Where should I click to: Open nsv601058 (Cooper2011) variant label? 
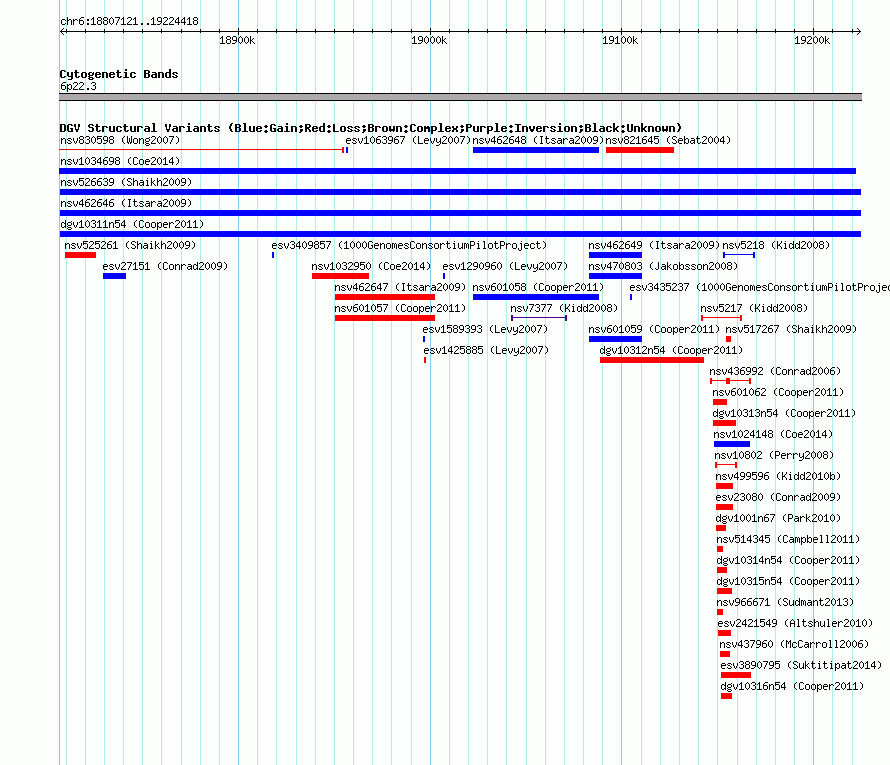538,287
